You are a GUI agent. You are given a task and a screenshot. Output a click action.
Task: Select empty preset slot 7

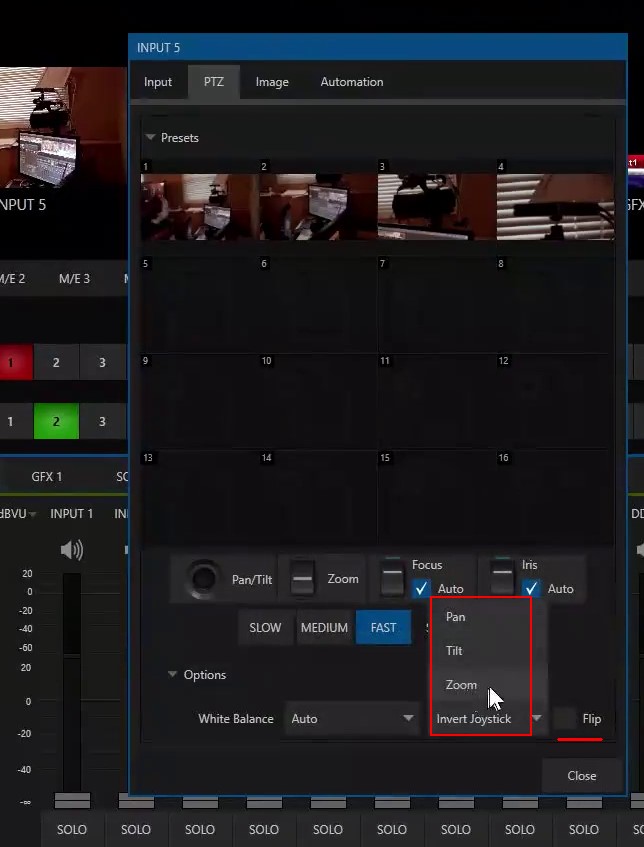pyautogui.click(x=437, y=304)
